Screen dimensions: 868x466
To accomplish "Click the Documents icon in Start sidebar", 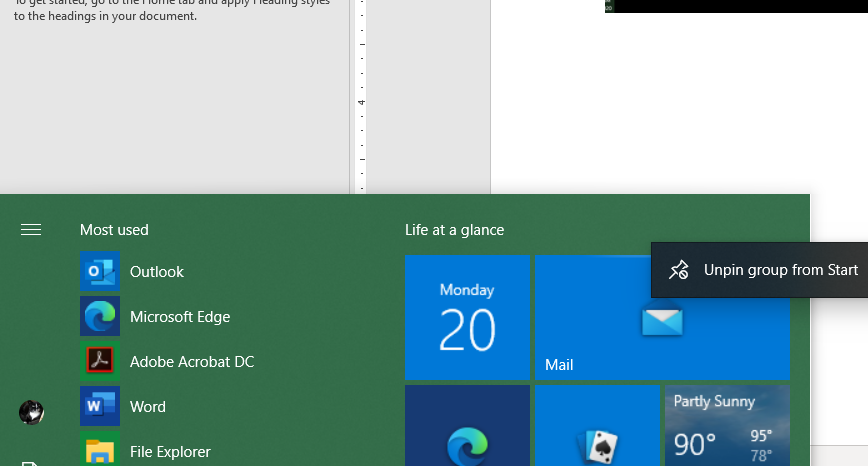I will [31, 464].
